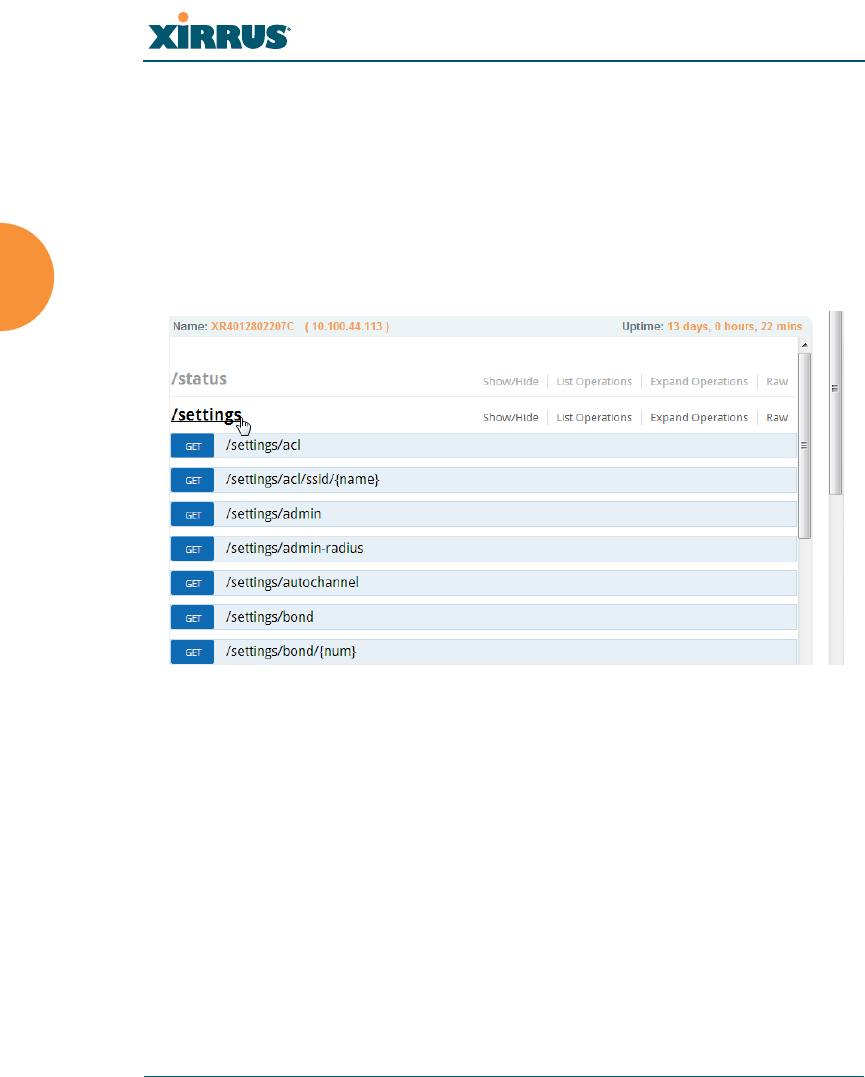Click Raw in the /settings row

pos(777,417)
